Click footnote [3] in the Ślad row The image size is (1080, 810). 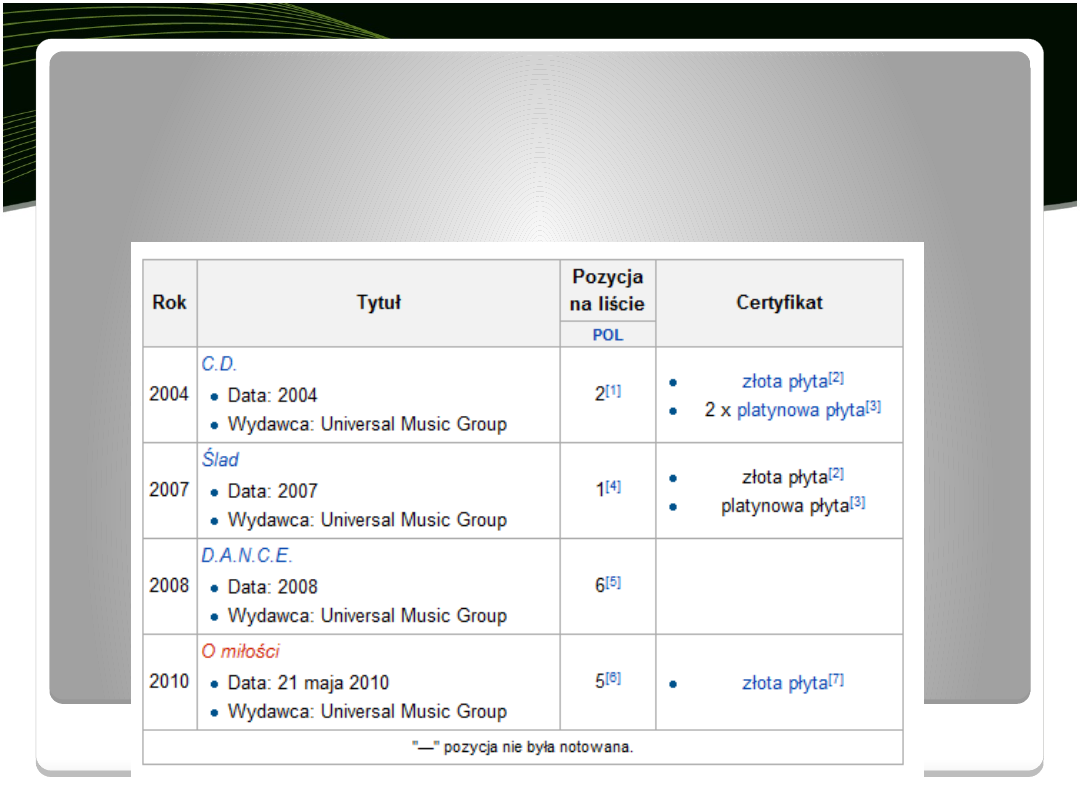tap(857, 503)
